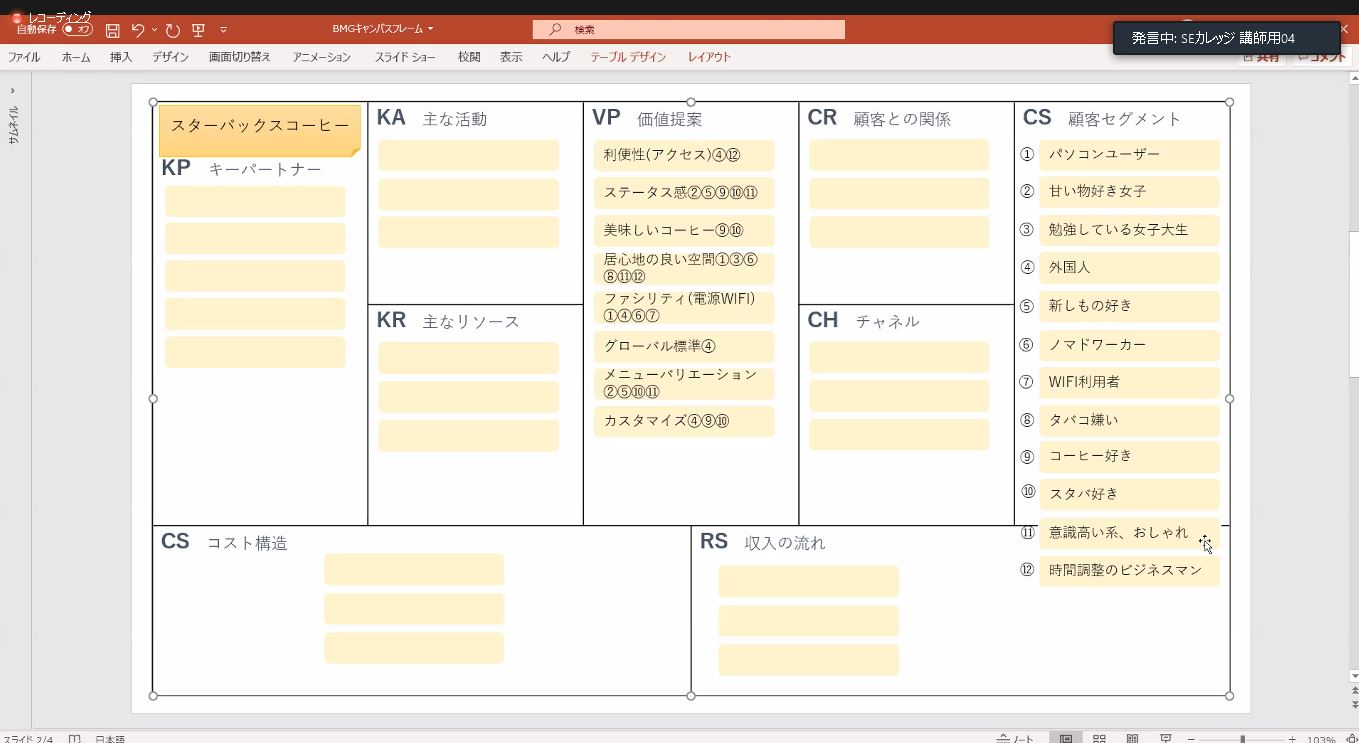Click the コーヒー好き note
1359x743 pixels.
(x=1129, y=456)
